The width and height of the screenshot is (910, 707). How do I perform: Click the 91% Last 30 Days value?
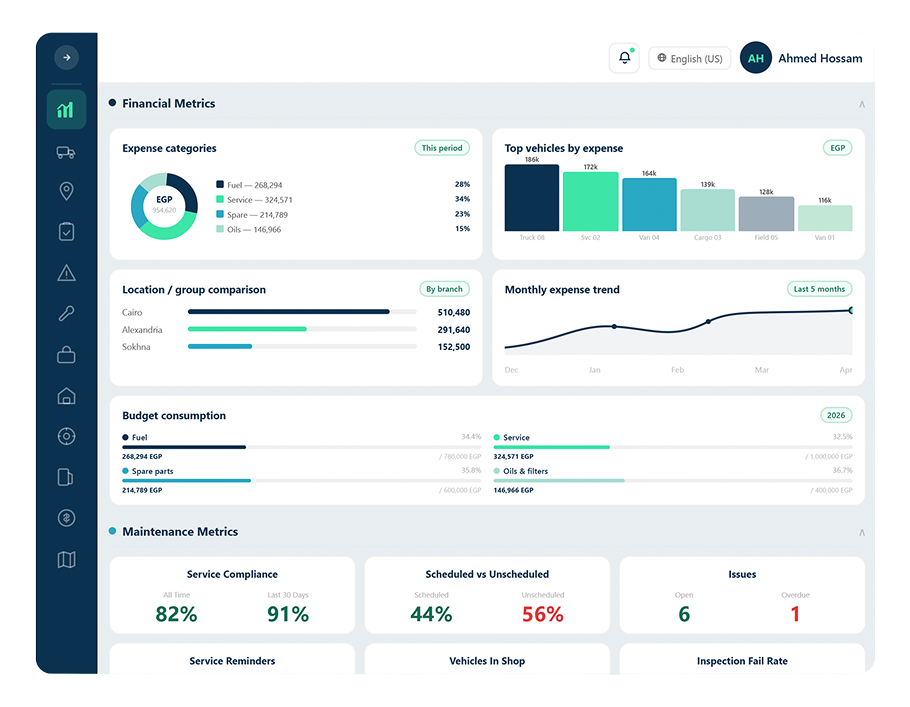coord(288,614)
